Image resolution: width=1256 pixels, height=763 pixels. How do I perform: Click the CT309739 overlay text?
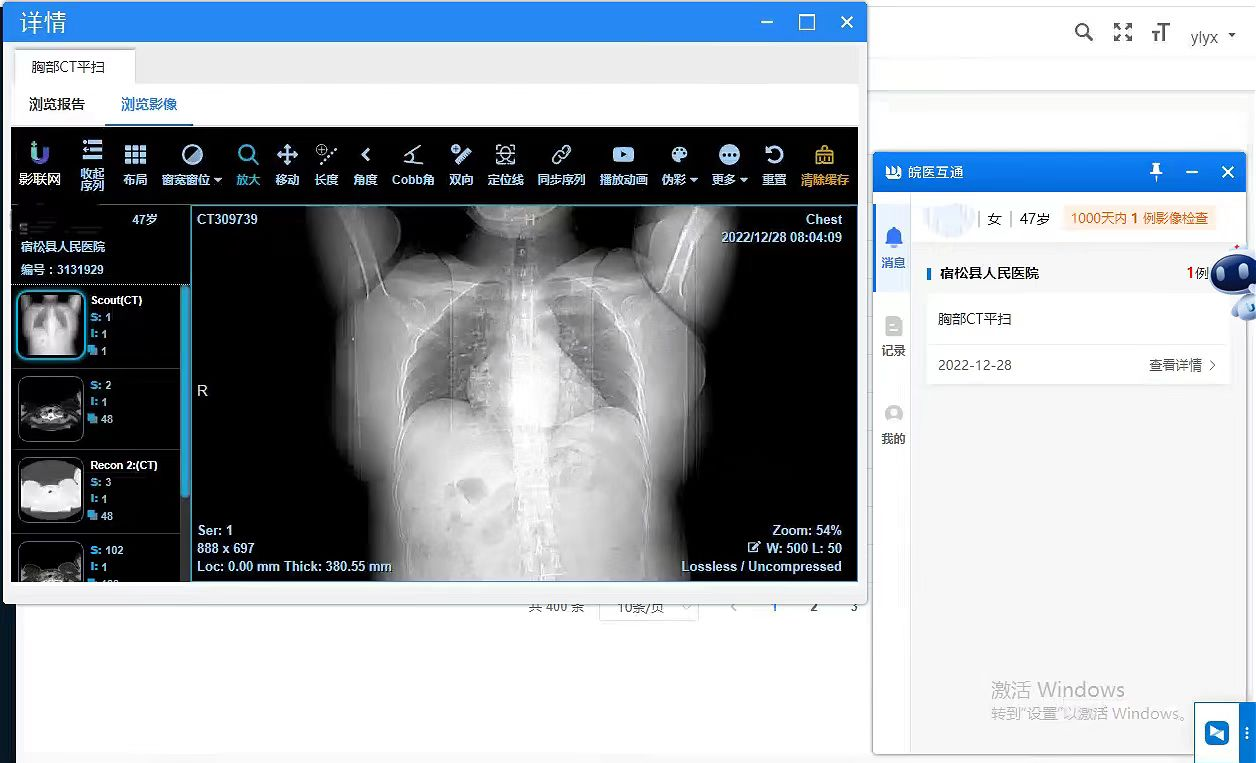pos(227,219)
